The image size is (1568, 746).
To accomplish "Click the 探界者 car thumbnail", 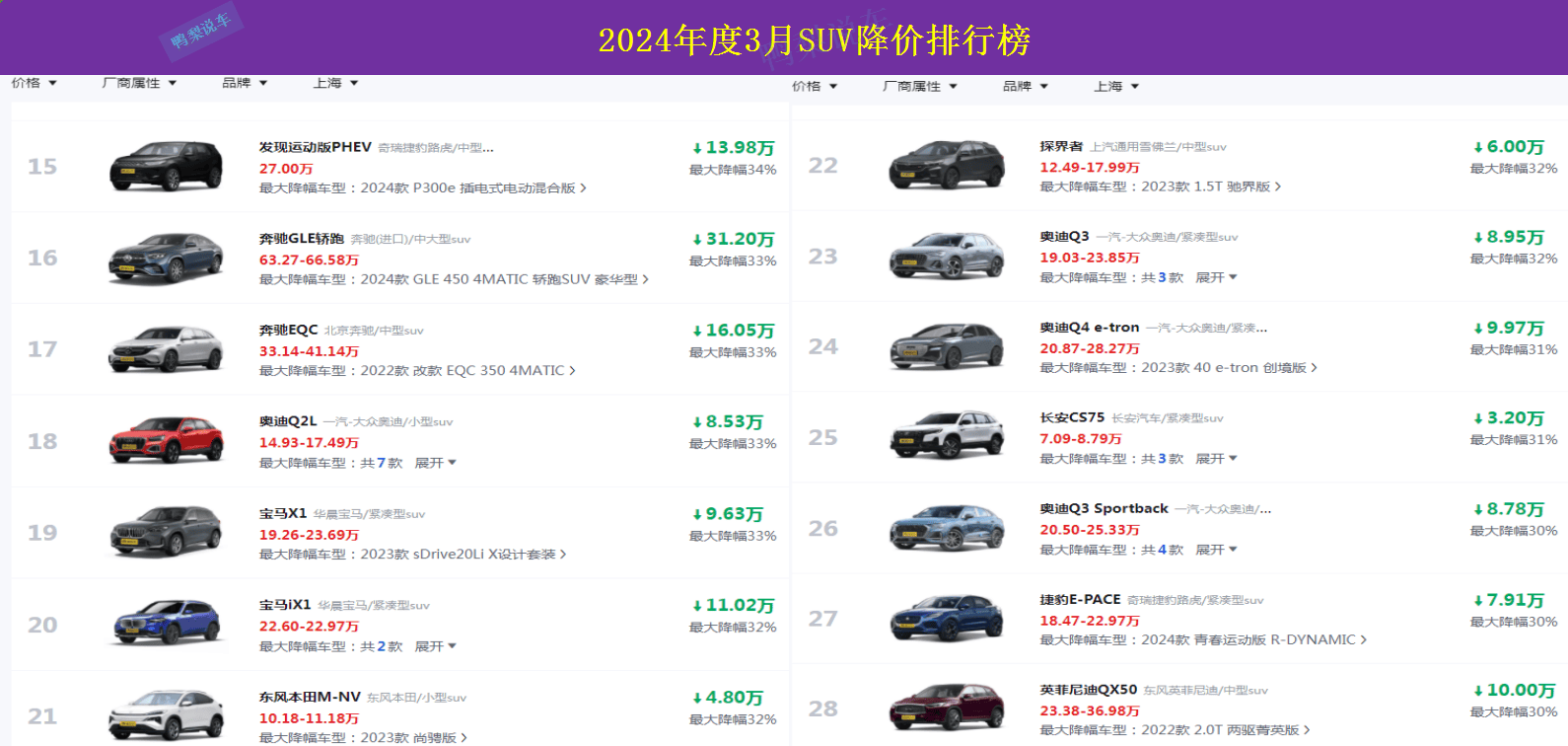I will click(947, 165).
